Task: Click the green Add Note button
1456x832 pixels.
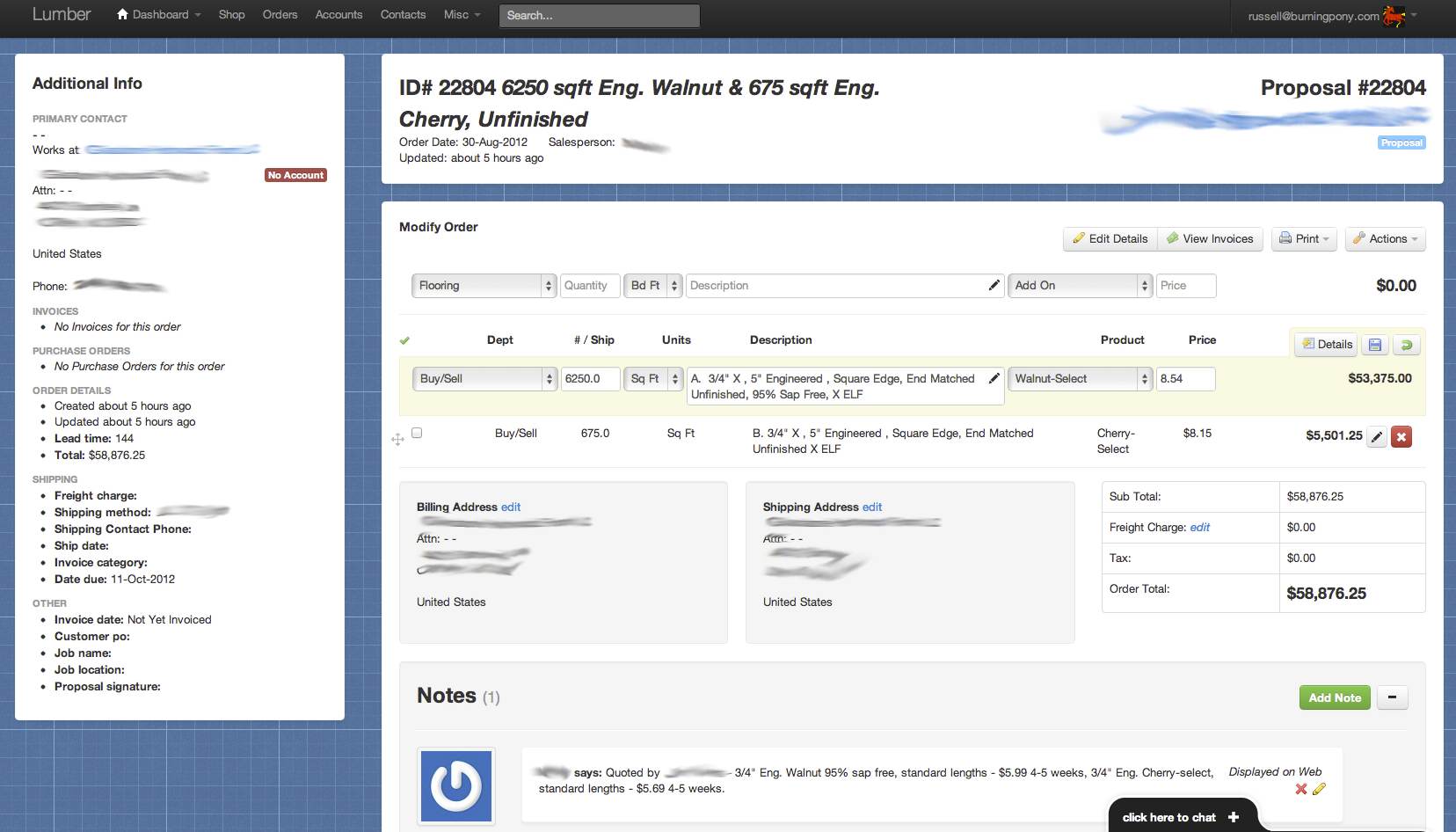Action: click(x=1334, y=697)
